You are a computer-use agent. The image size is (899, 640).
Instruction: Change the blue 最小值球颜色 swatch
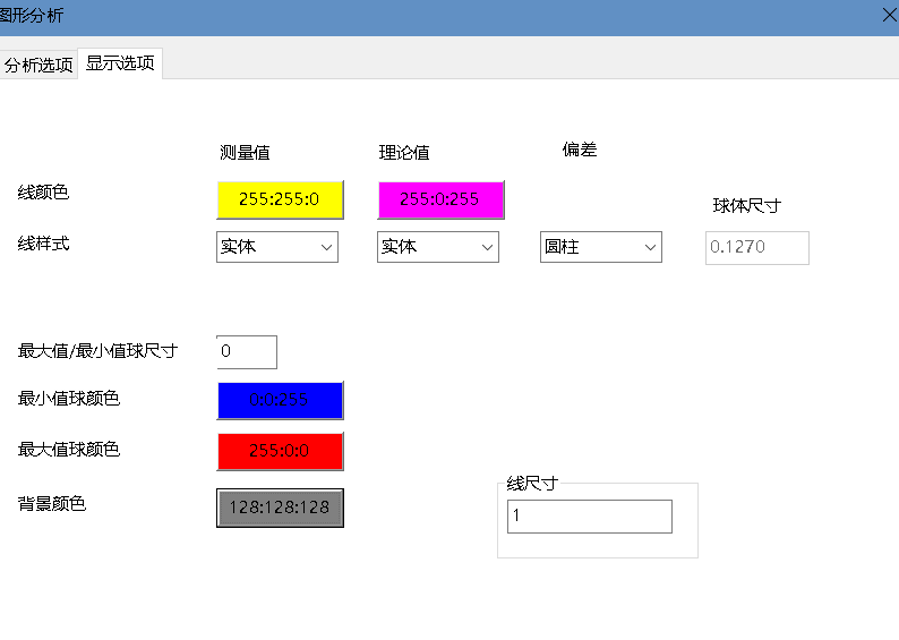[x=280, y=400]
